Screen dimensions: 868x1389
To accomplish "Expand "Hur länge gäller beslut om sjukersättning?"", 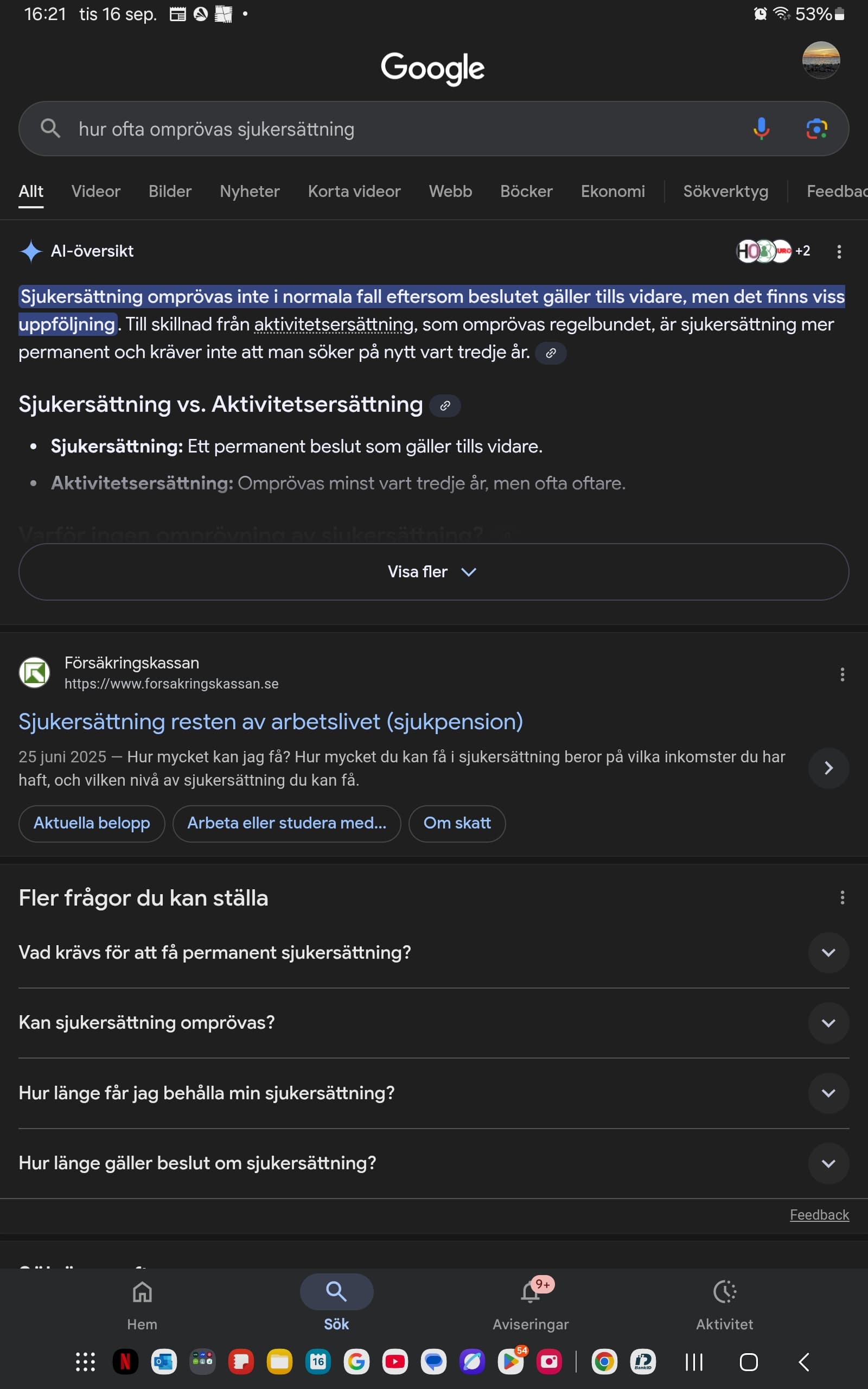I will click(828, 1163).
